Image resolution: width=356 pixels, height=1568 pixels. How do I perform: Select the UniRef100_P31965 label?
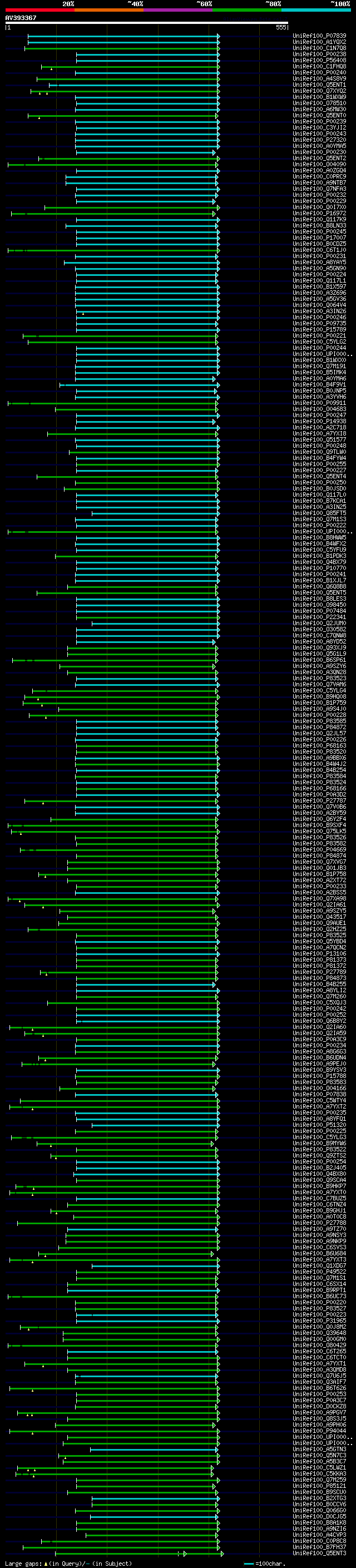319,1321
